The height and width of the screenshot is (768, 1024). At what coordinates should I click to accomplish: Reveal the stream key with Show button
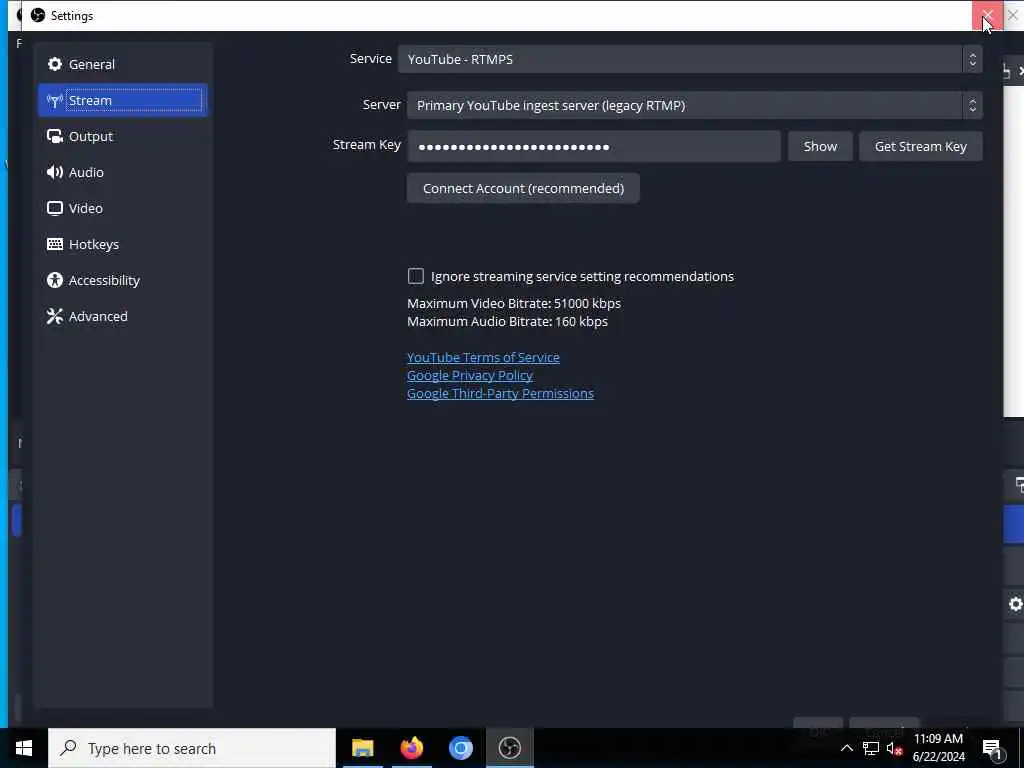(820, 146)
